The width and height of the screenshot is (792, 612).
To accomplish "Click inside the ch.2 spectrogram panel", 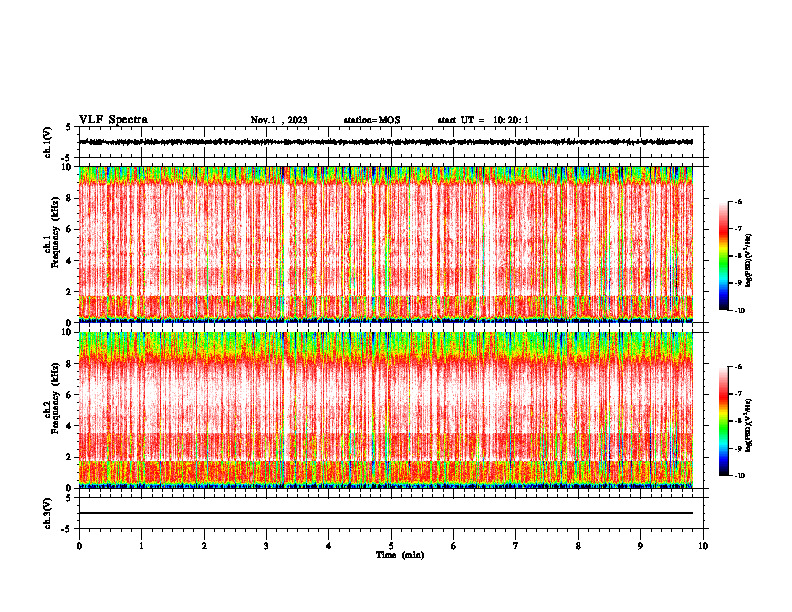I will point(386,410).
